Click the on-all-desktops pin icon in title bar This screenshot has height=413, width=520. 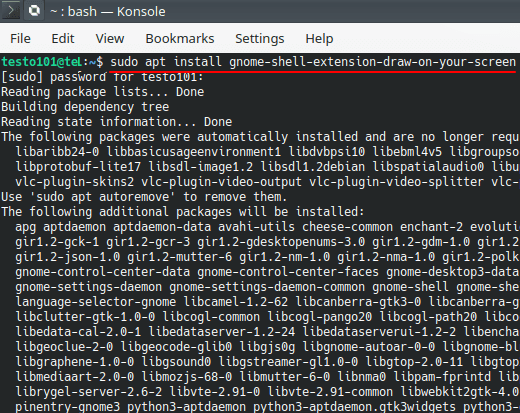(34, 10)
